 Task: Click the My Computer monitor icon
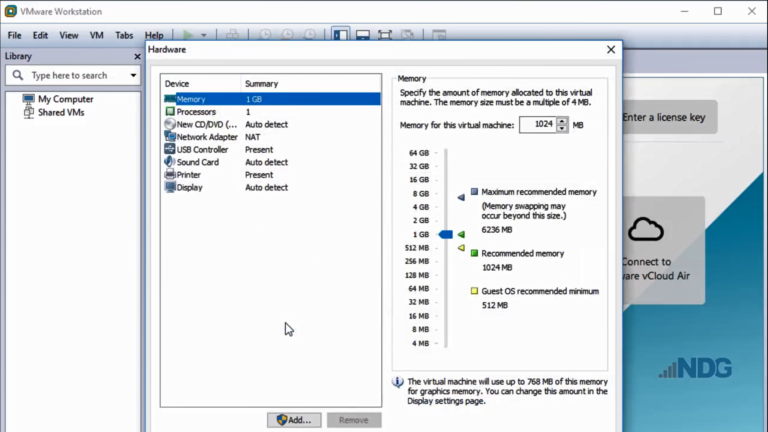pyautogui.click(x=28, y=99)
